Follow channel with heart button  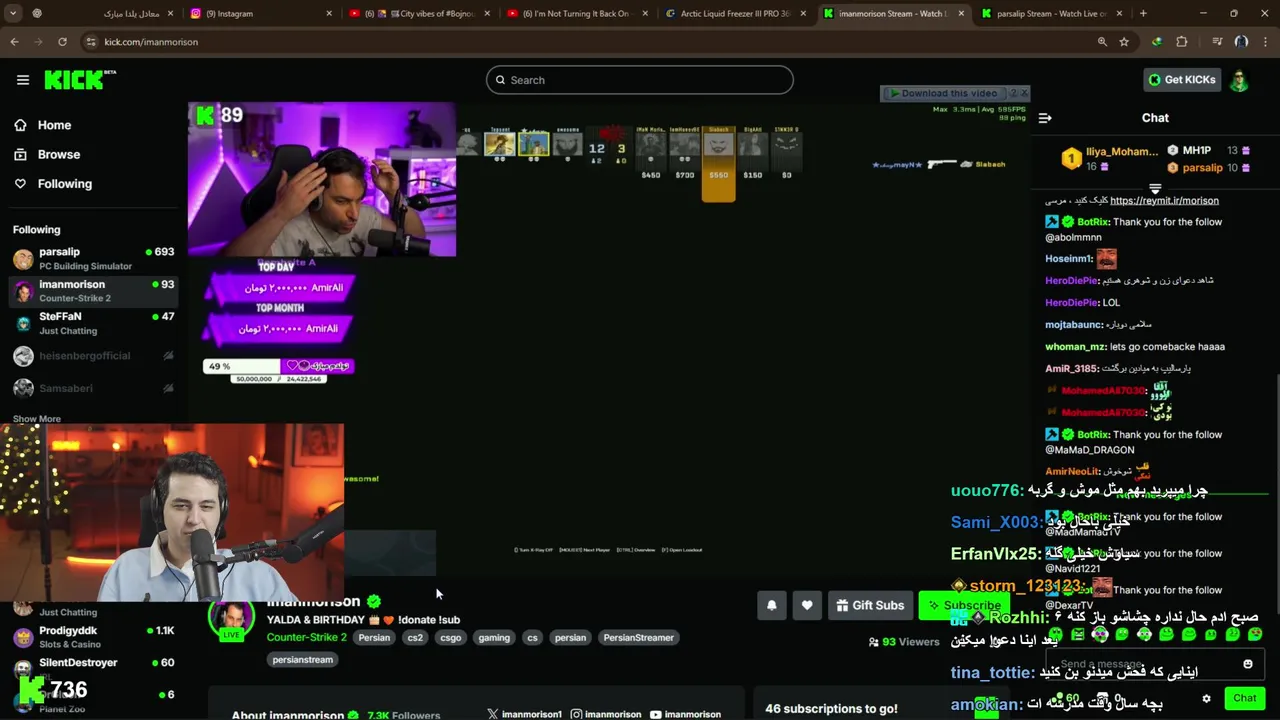click(807, 605)
